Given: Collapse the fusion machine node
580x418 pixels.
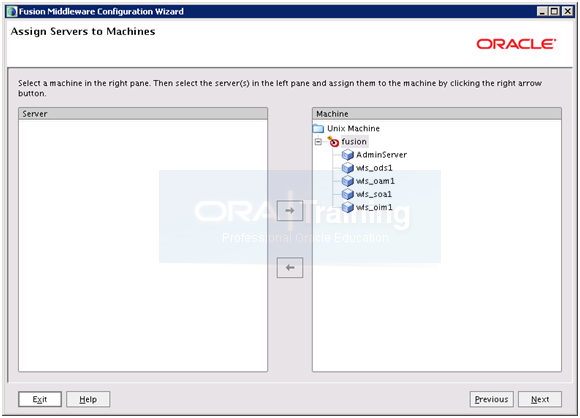Looking at the screenshot, I should coord(318,142).
